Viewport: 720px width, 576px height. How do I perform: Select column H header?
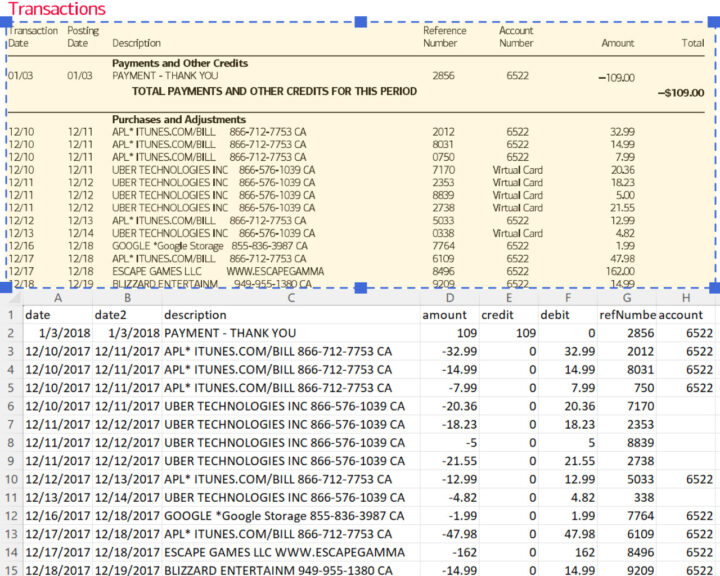[687, 297]
